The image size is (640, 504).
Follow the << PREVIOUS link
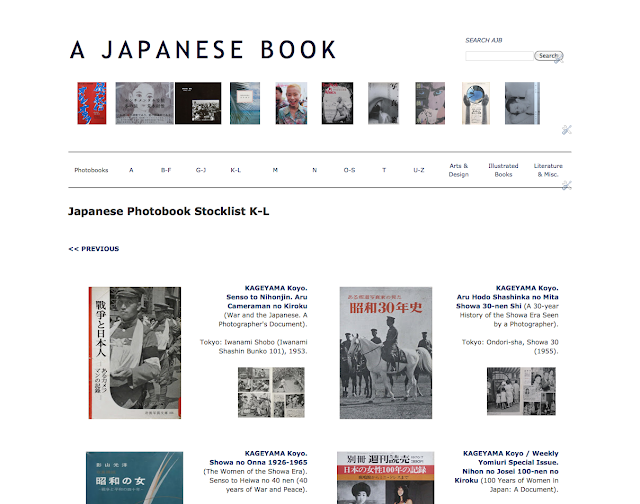coord(94,249)
